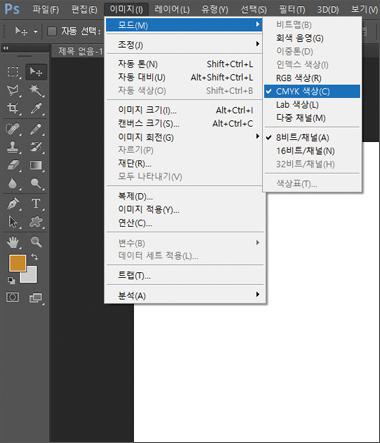Open the 3D(D) menu
Image resolution: width=380 pixels, height=443 pixels.
328,9
